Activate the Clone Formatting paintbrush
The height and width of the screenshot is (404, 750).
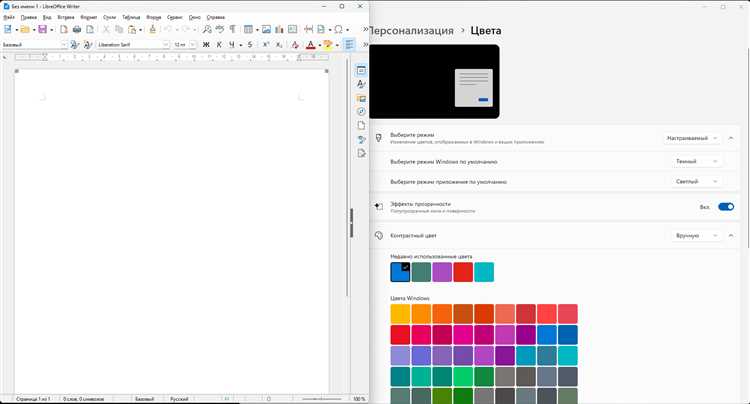(153, 30)
